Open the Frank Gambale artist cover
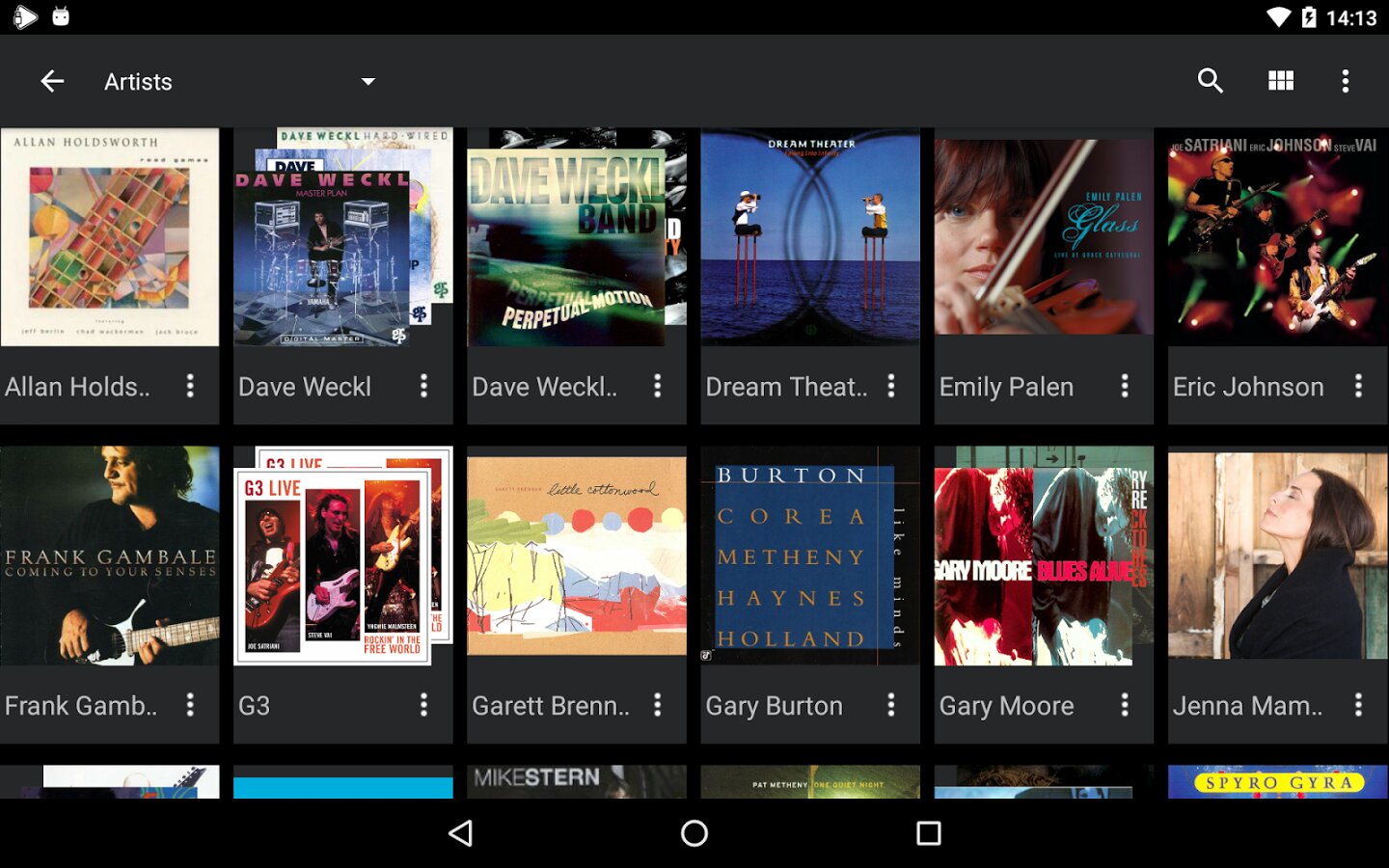The image size is (1389, 868). [110, 556]
